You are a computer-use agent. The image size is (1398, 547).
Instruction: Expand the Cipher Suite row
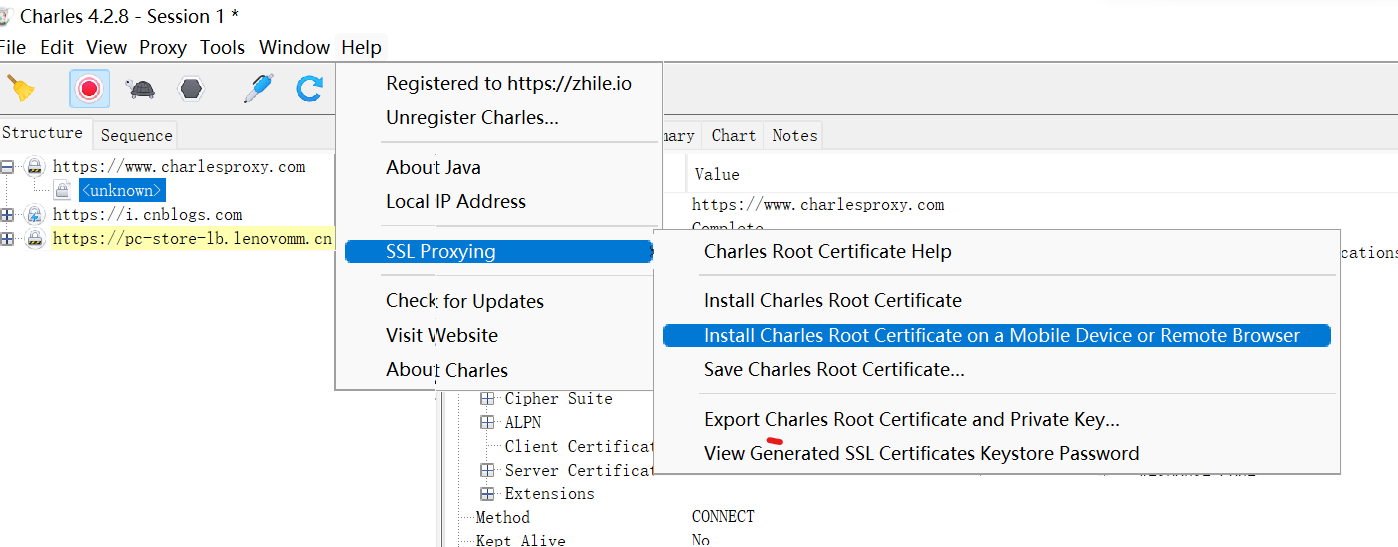(488, 398)
